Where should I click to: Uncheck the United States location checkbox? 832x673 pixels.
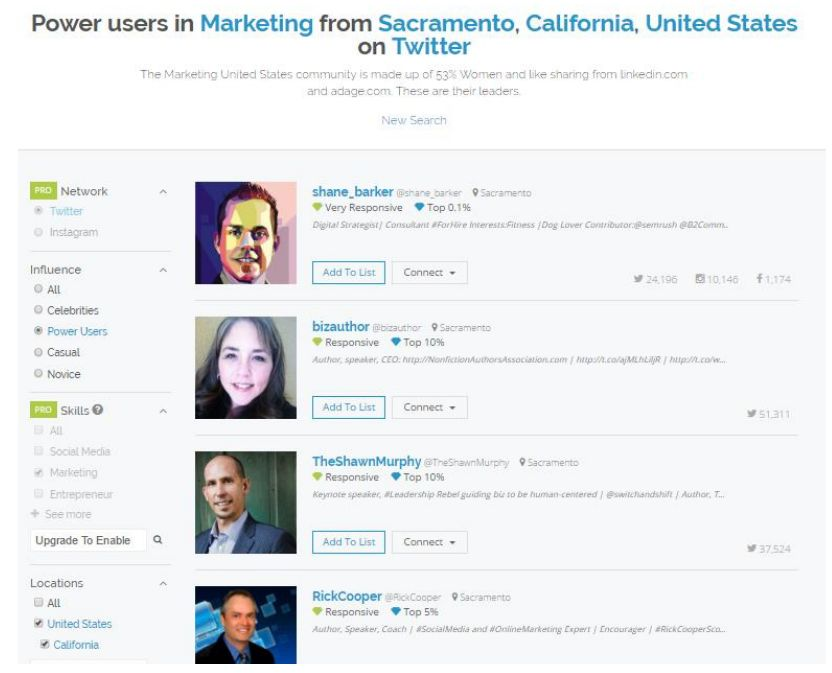pyautogui.click(x=39, y=624)
